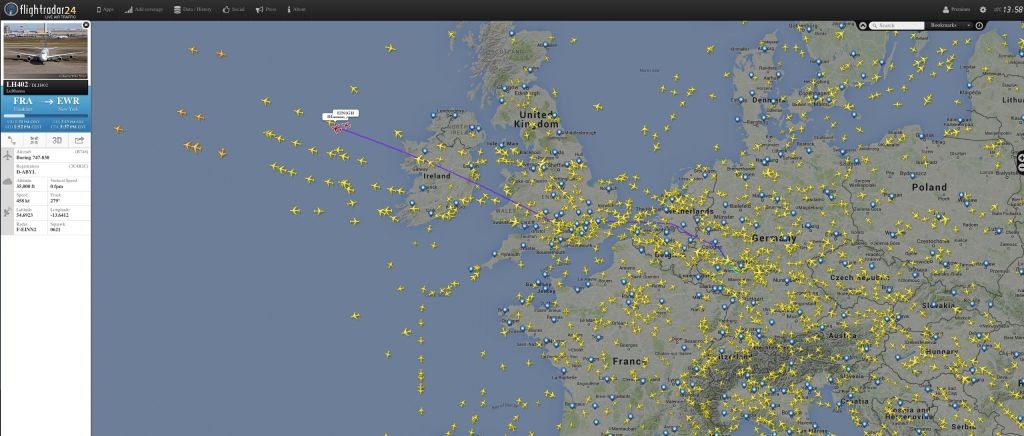The height and width of the screenshot is (436, 1024).
Task: Close the LH402 flight details panel
Action: pos(86,25)
